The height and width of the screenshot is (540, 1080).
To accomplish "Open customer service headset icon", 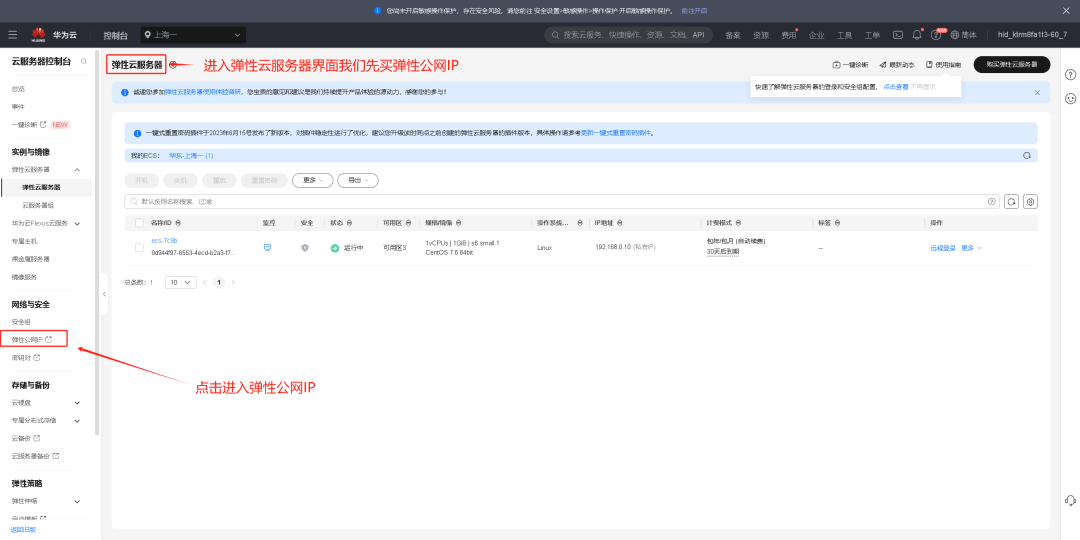I will 1070,500.
